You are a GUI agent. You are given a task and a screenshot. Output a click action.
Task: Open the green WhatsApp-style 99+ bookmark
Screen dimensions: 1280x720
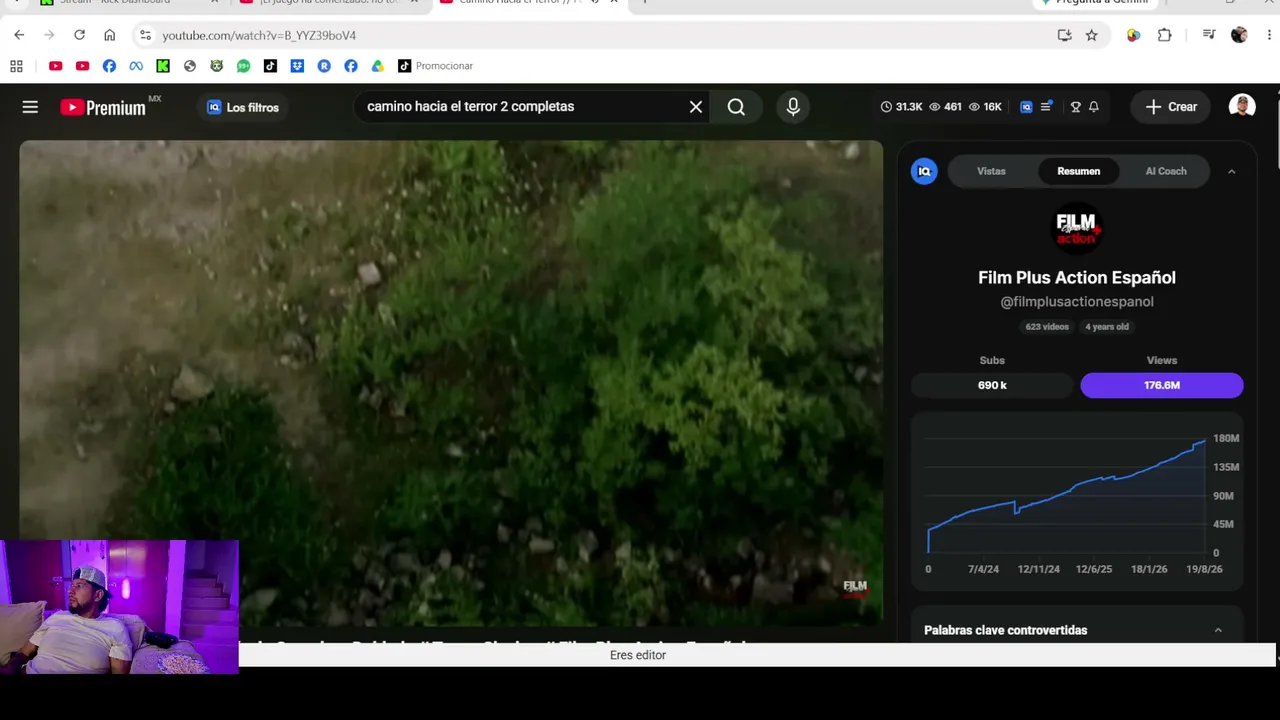coord(243,66)
